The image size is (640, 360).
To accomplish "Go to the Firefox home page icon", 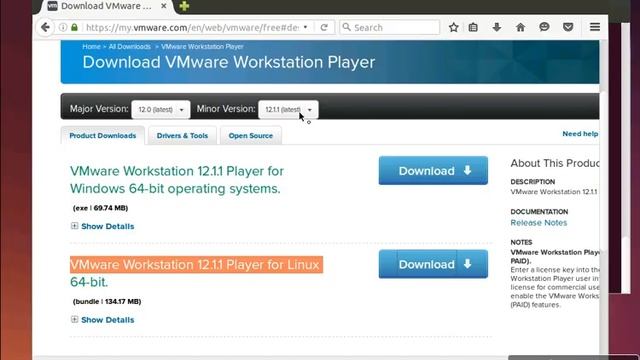I will pyautogui.click(x=520, y=27).
